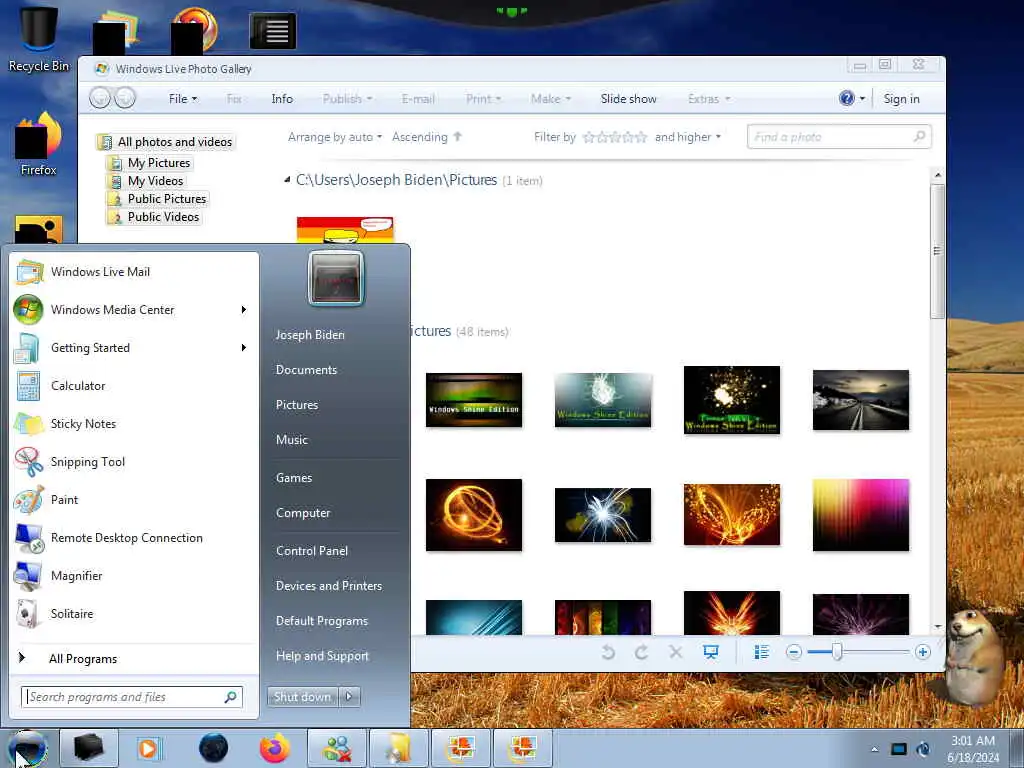Select the dark road photo thumbnail
Viewport: 1024px width, 768px height.
861,400
